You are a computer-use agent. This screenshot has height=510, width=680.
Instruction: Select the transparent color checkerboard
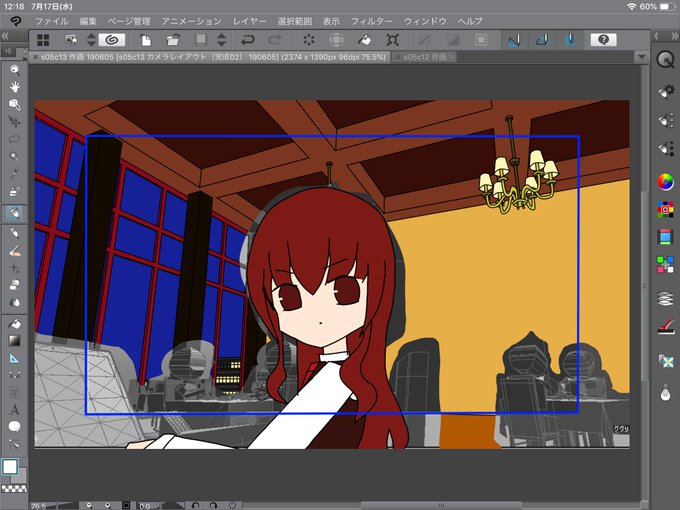[13, 489]
